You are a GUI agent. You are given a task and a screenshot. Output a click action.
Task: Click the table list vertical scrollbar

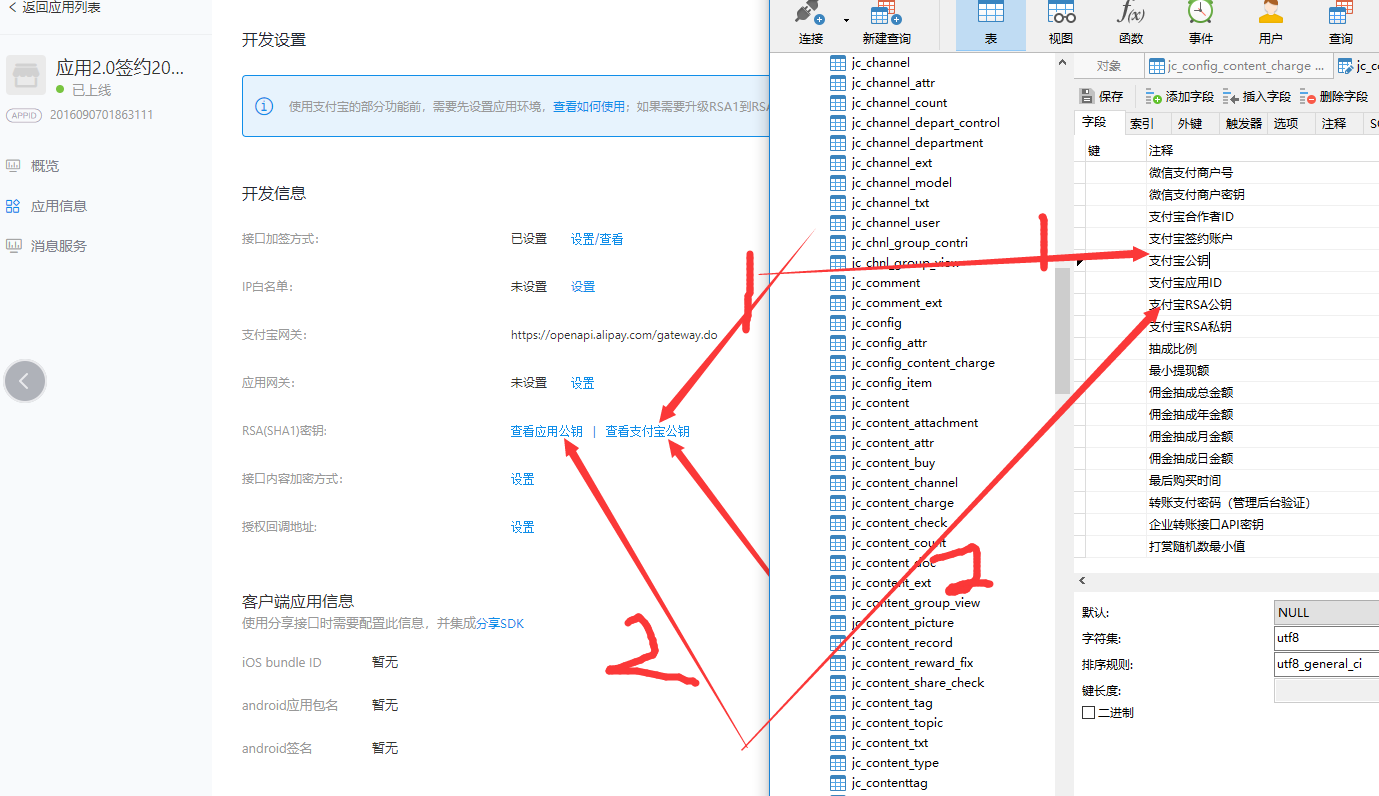[x=1062, y=330]
